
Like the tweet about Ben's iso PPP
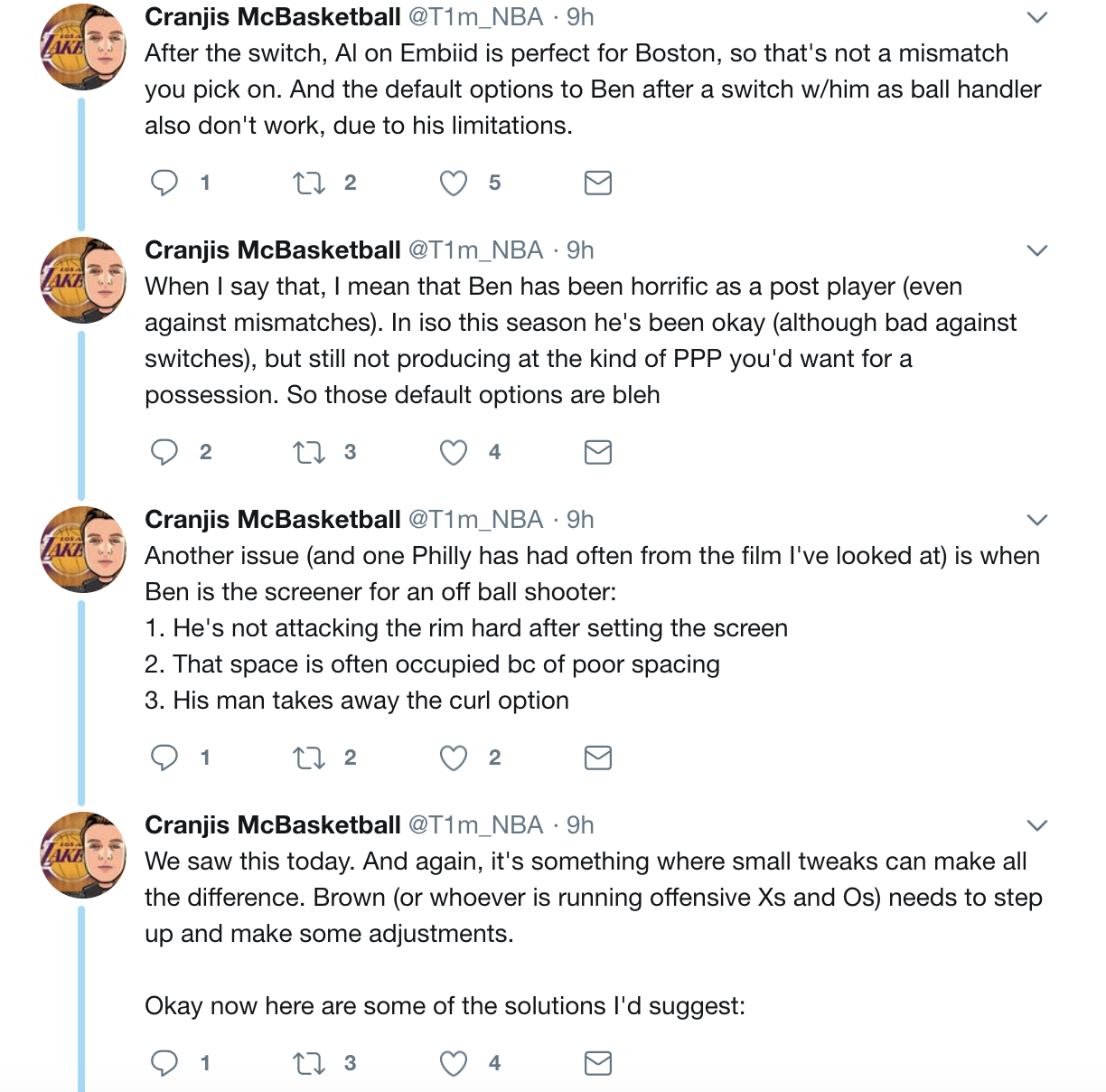pos(454,452)
